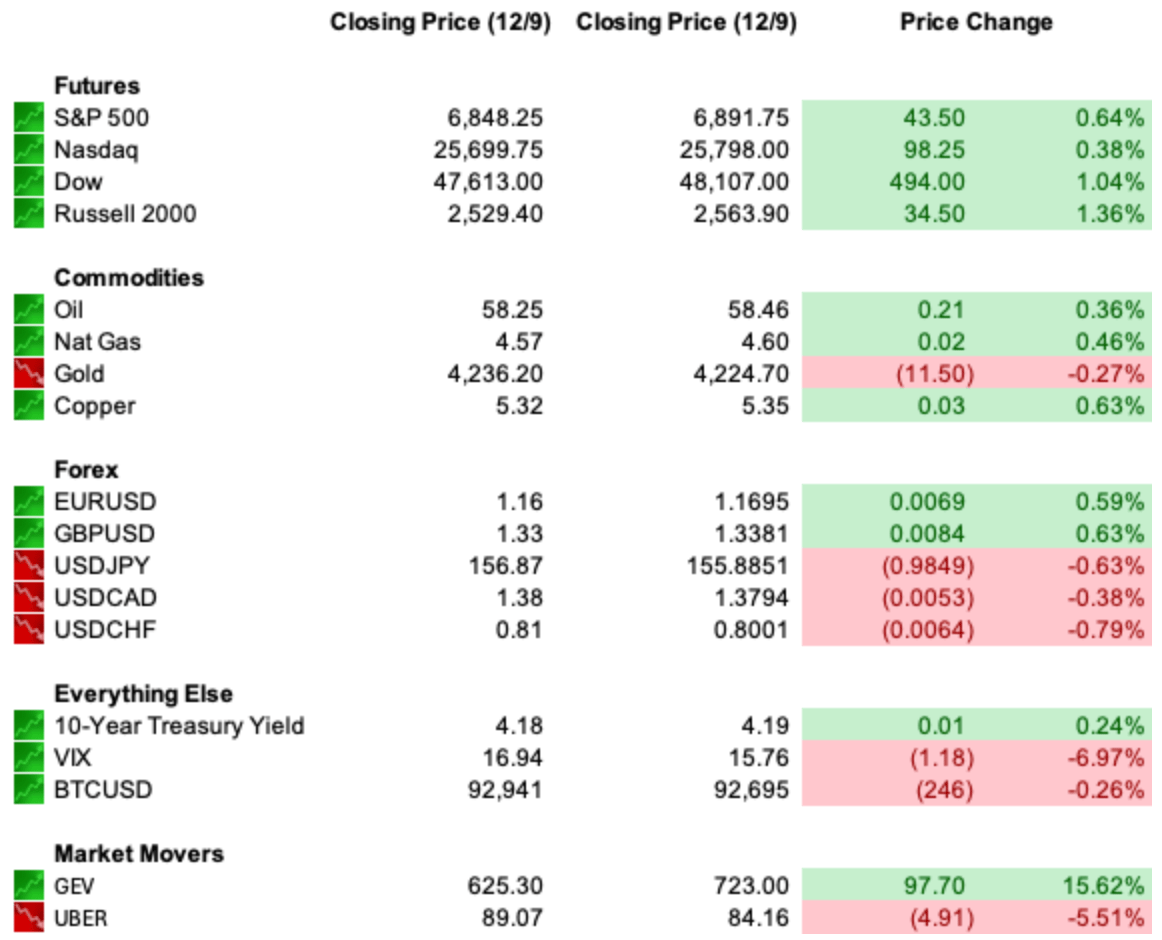Click the Dow price change 494.00 cell
The width and height of the screenshot is (1162, 940).
pos(927,182)
